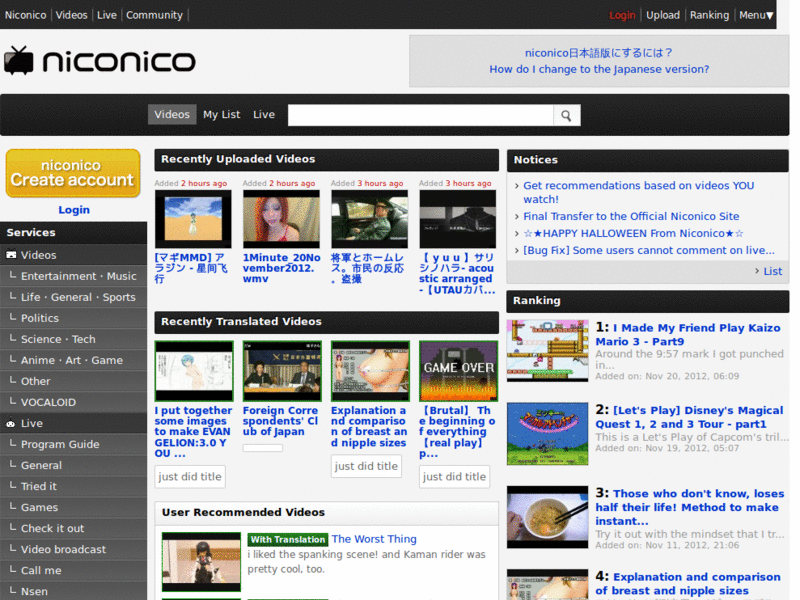Click the 【ｙｕｕ】サリシノハラ video title
The image size is (800, 600).
[x=457, y=273]
